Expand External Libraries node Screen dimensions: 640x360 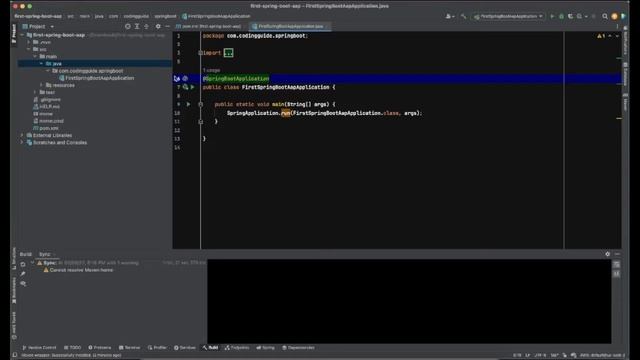pyautogui.click(x=22, y=135)
